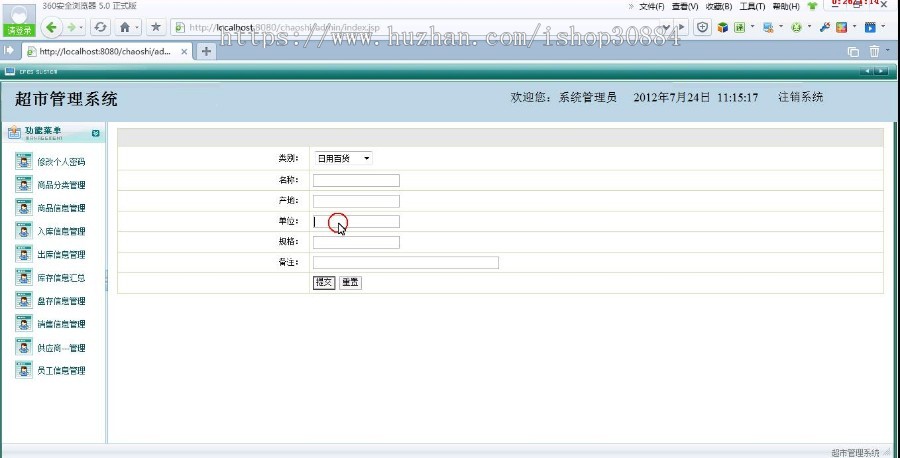Open the 帮助(H) menu
Image resolution: width=900 pixels, height=458 pixels.
pyautogui.click(x=786, y=7)
